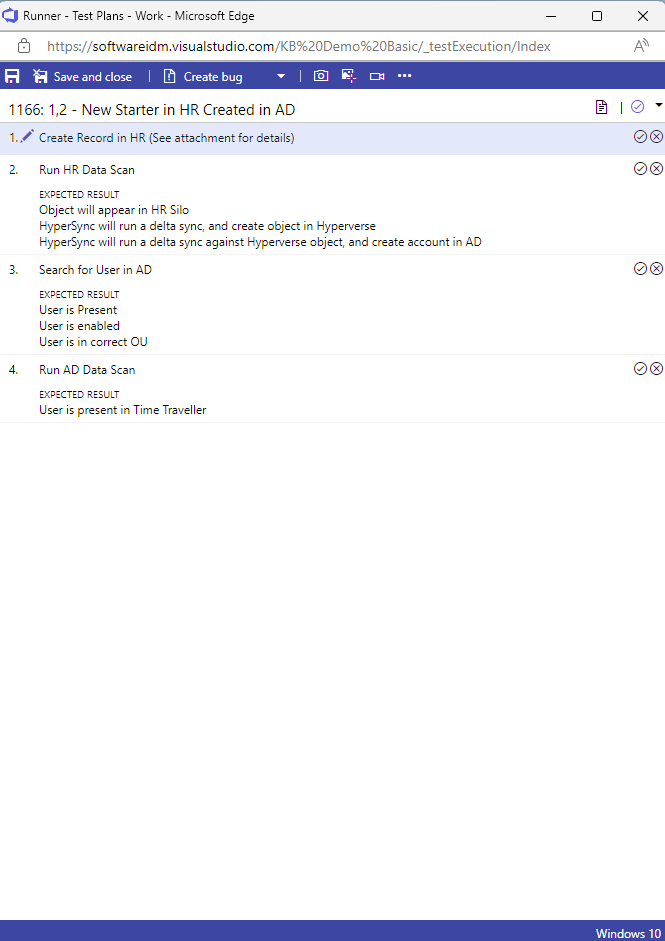Screen dimensions: 665x941
Task: Click the capture user actions icon
Action: [x=349, y=76]
